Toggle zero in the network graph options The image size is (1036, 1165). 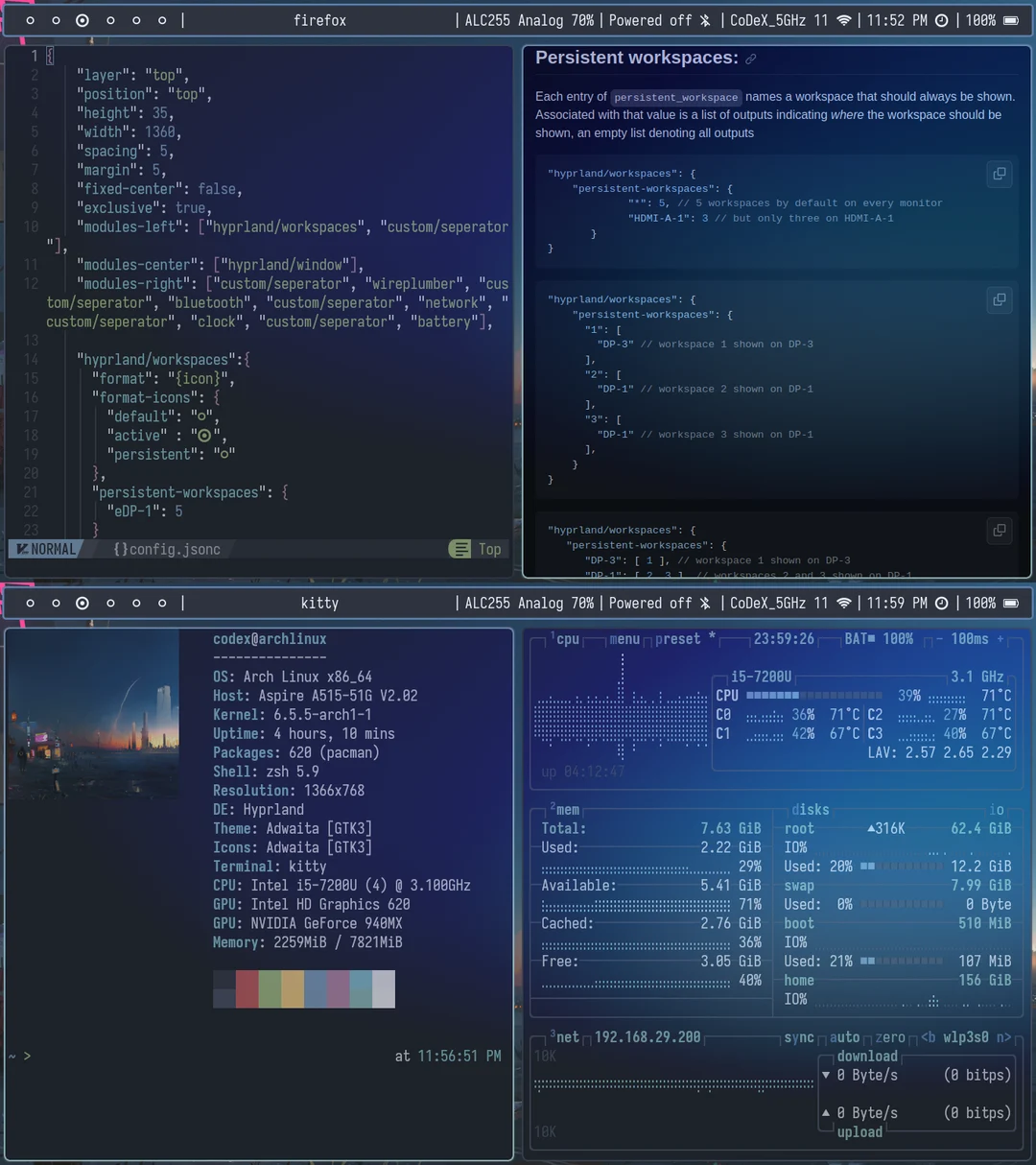coord(890,1036)
